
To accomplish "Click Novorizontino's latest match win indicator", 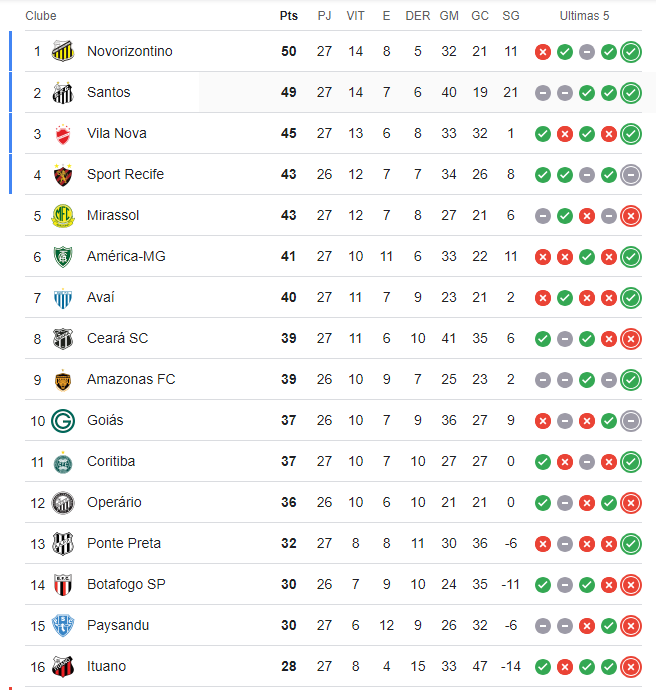I will coord(631,52).
